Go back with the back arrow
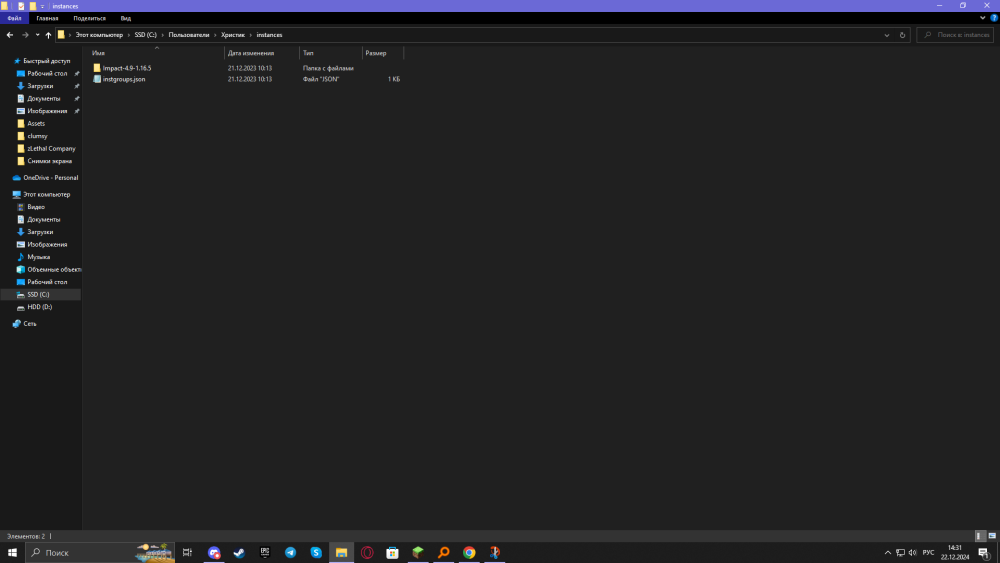The image size is (1000, 563). 10,35
